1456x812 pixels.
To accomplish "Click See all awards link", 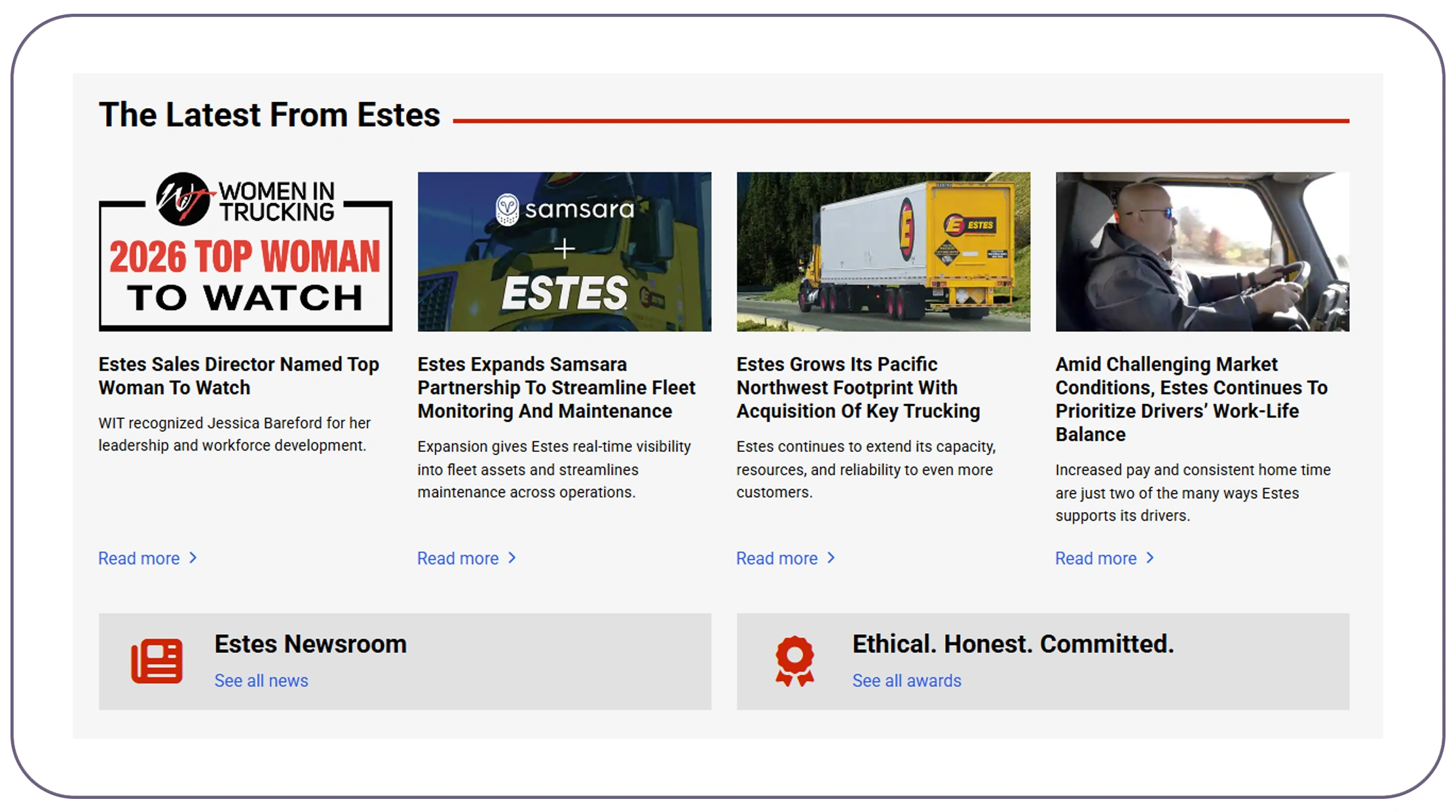I will point(906,681).
